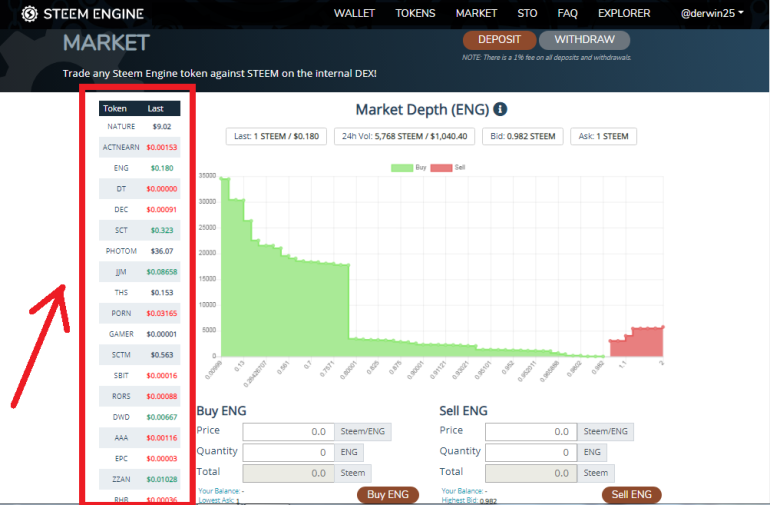Open the FAQ page
Image resolution: width=770 pixels, height=505 pixels.
568,14
